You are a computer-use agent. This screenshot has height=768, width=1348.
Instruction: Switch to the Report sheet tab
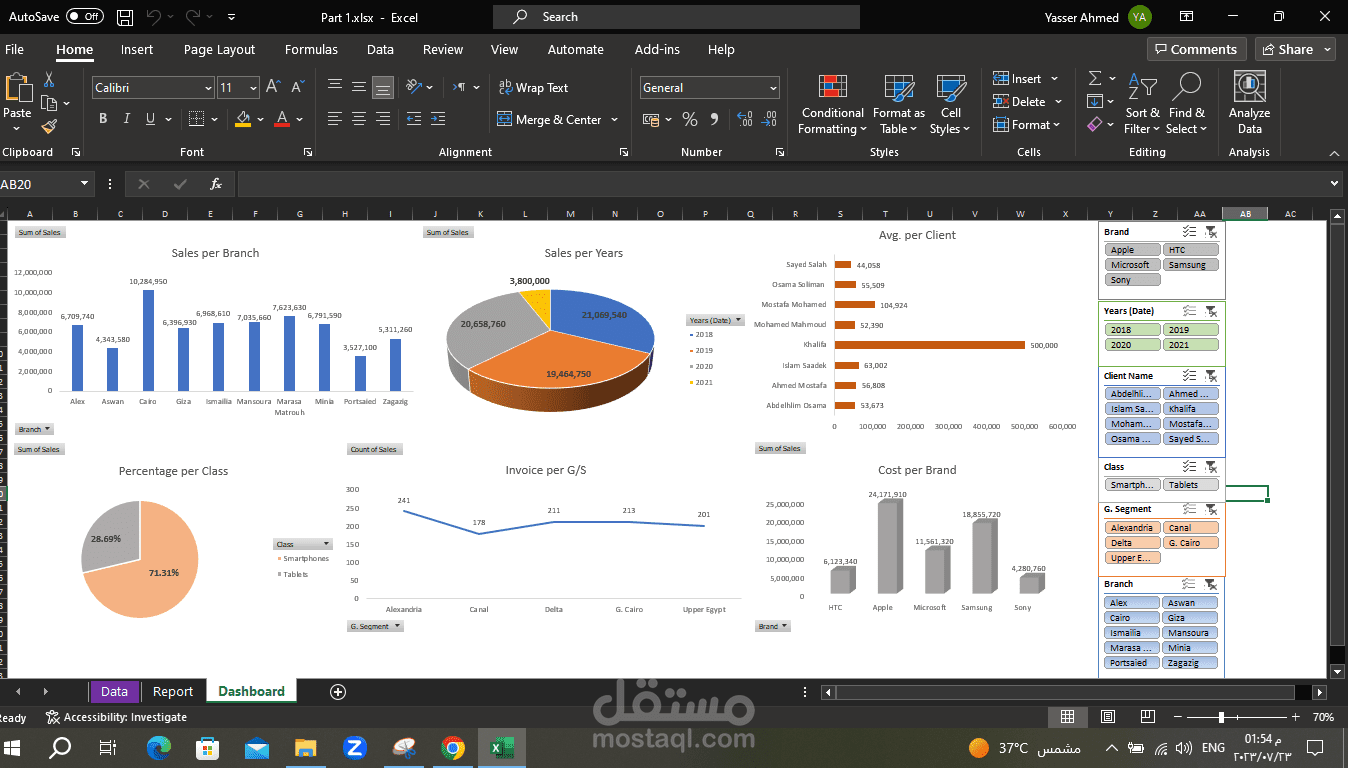click(173, 691)
